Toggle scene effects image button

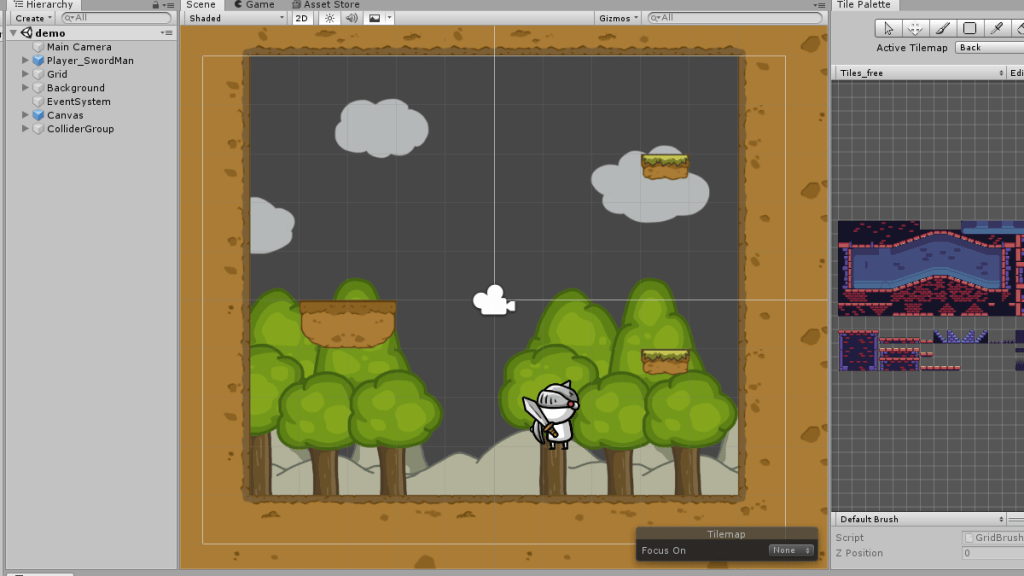pyautogui.click(x=375, y=18)
